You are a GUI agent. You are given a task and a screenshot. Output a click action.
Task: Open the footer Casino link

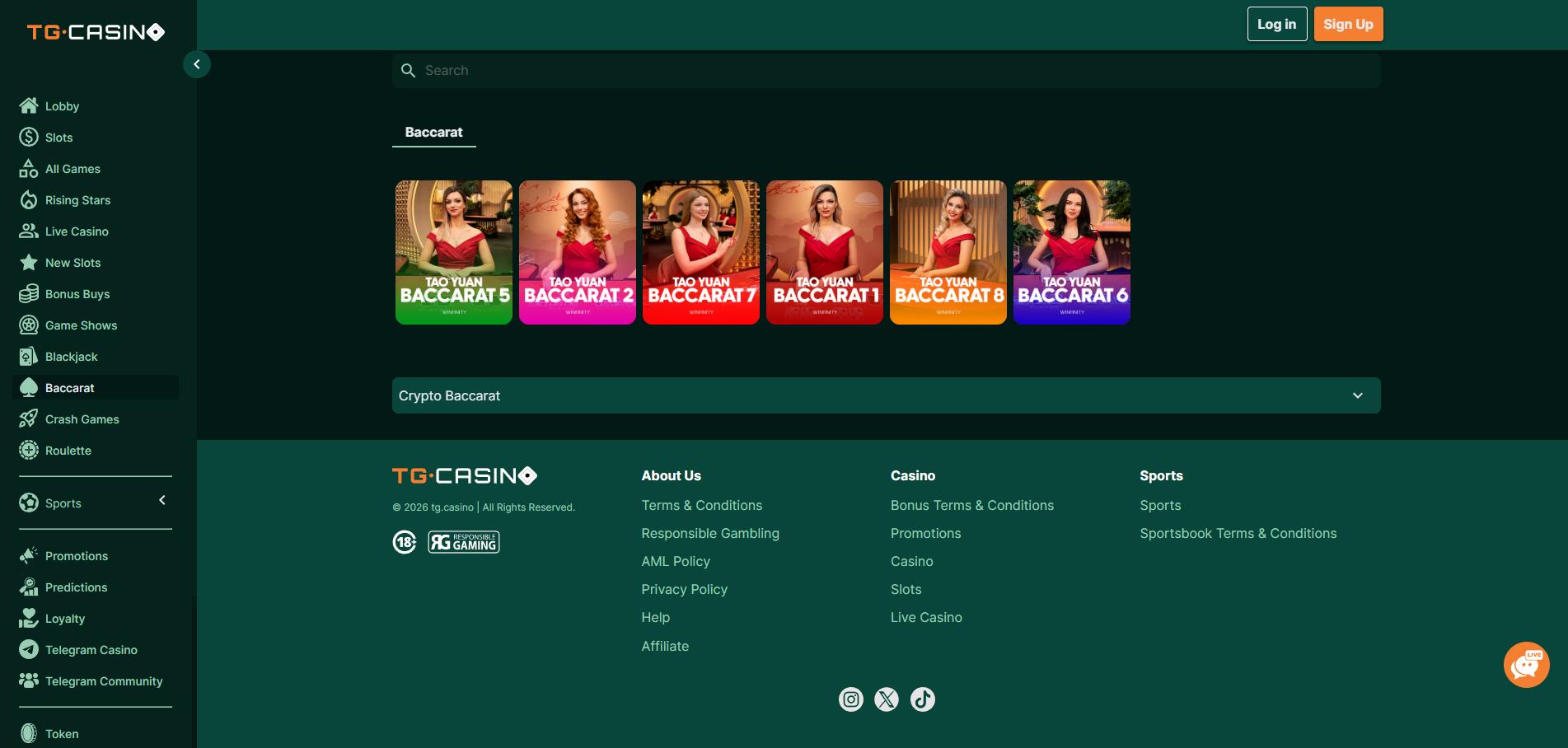(912, 561)
